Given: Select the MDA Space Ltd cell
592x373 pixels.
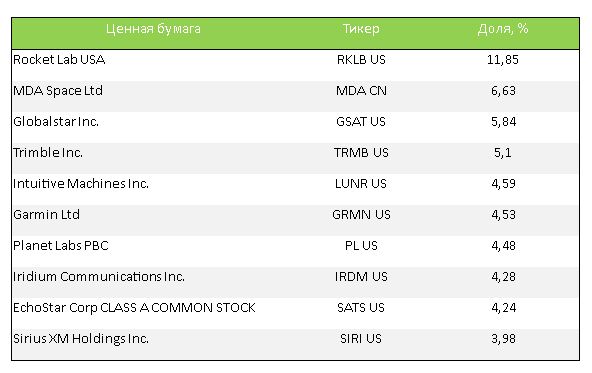Looking at the screenshot, I should coord(58,91).
